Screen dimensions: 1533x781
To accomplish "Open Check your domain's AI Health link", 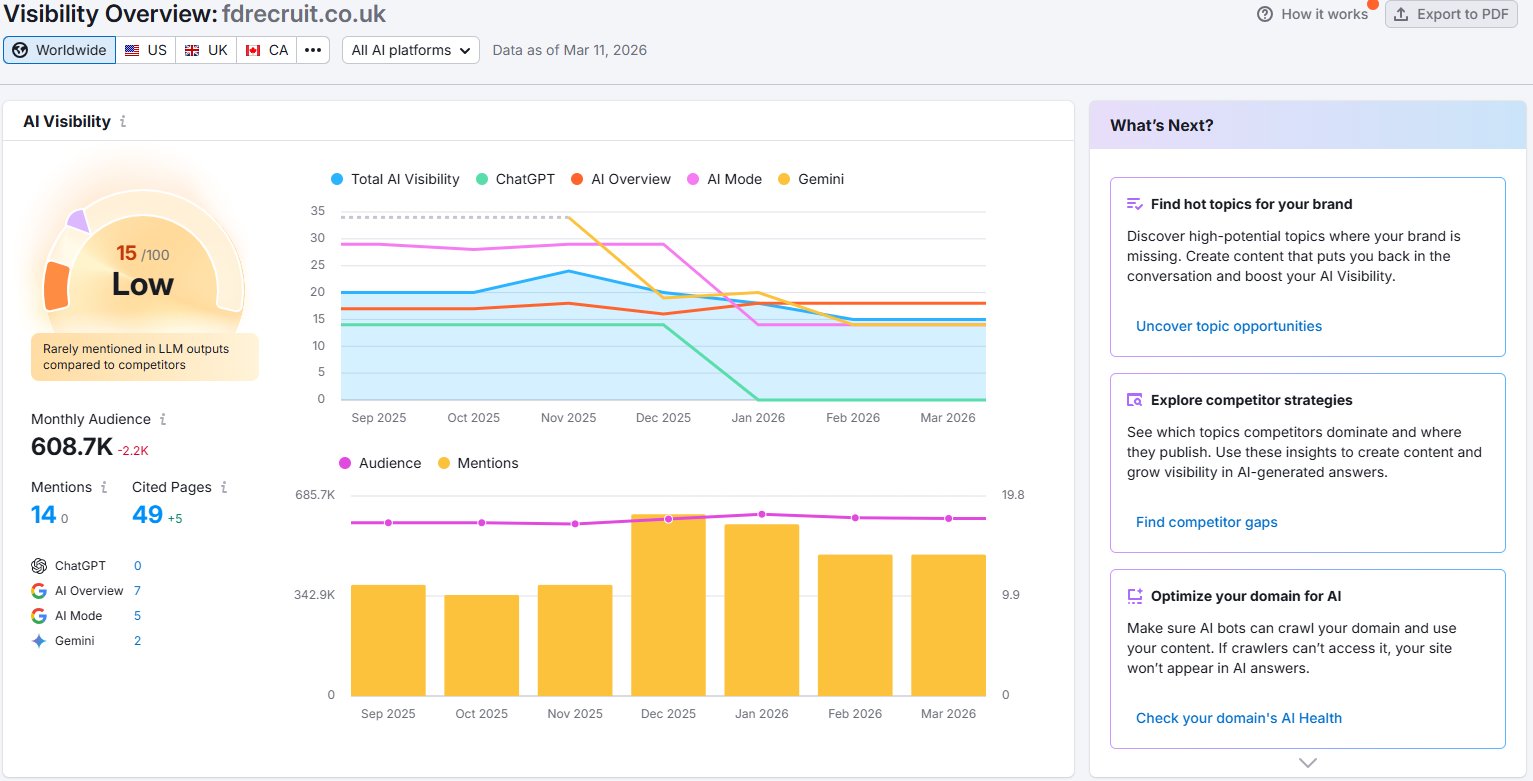I will (x=1239, y=718).
